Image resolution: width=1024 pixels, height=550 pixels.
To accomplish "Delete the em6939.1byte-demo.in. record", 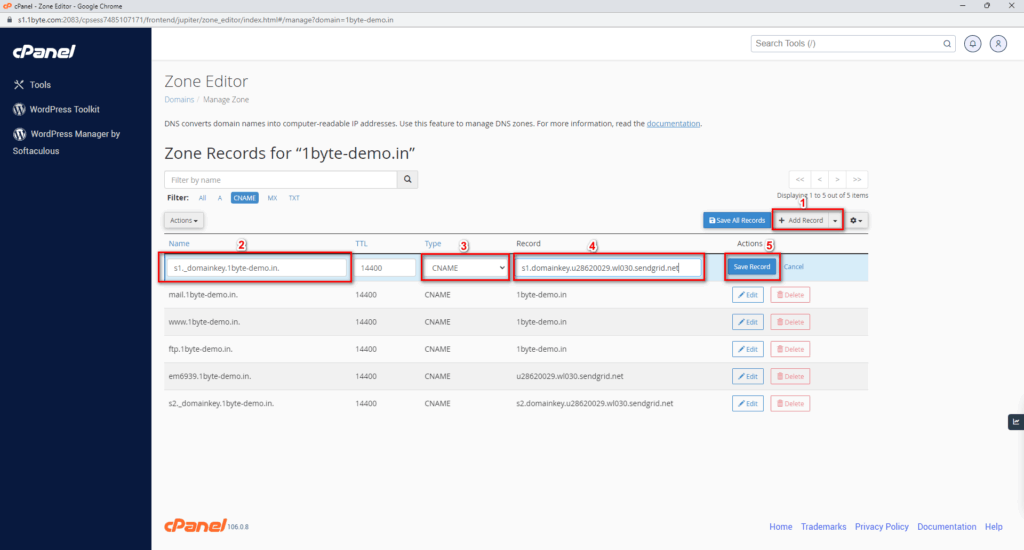I will coord(790,376).
